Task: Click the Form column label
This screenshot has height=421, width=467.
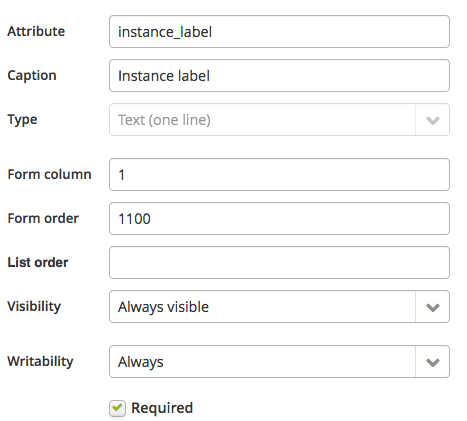Action: tap(49, 174)
